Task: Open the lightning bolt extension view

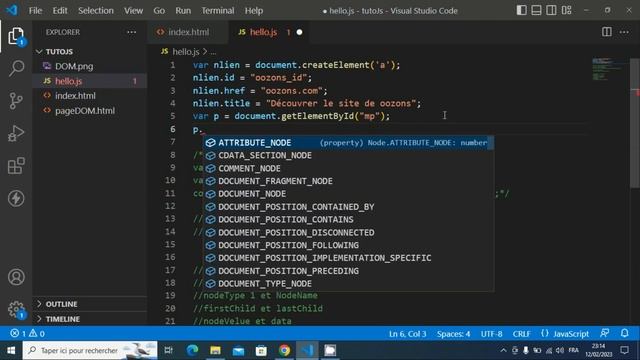Action: coord(16,198)
